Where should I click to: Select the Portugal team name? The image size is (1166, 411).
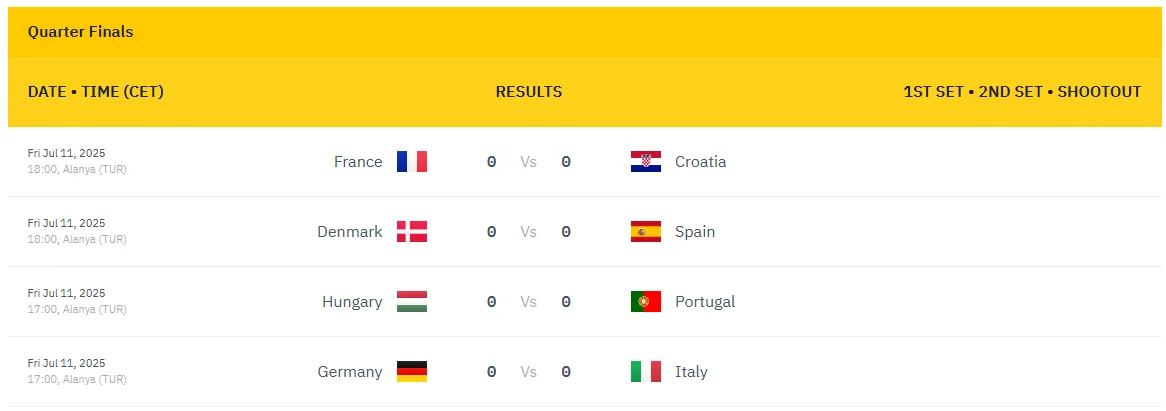pyautogui.click(x=704, y=302)
